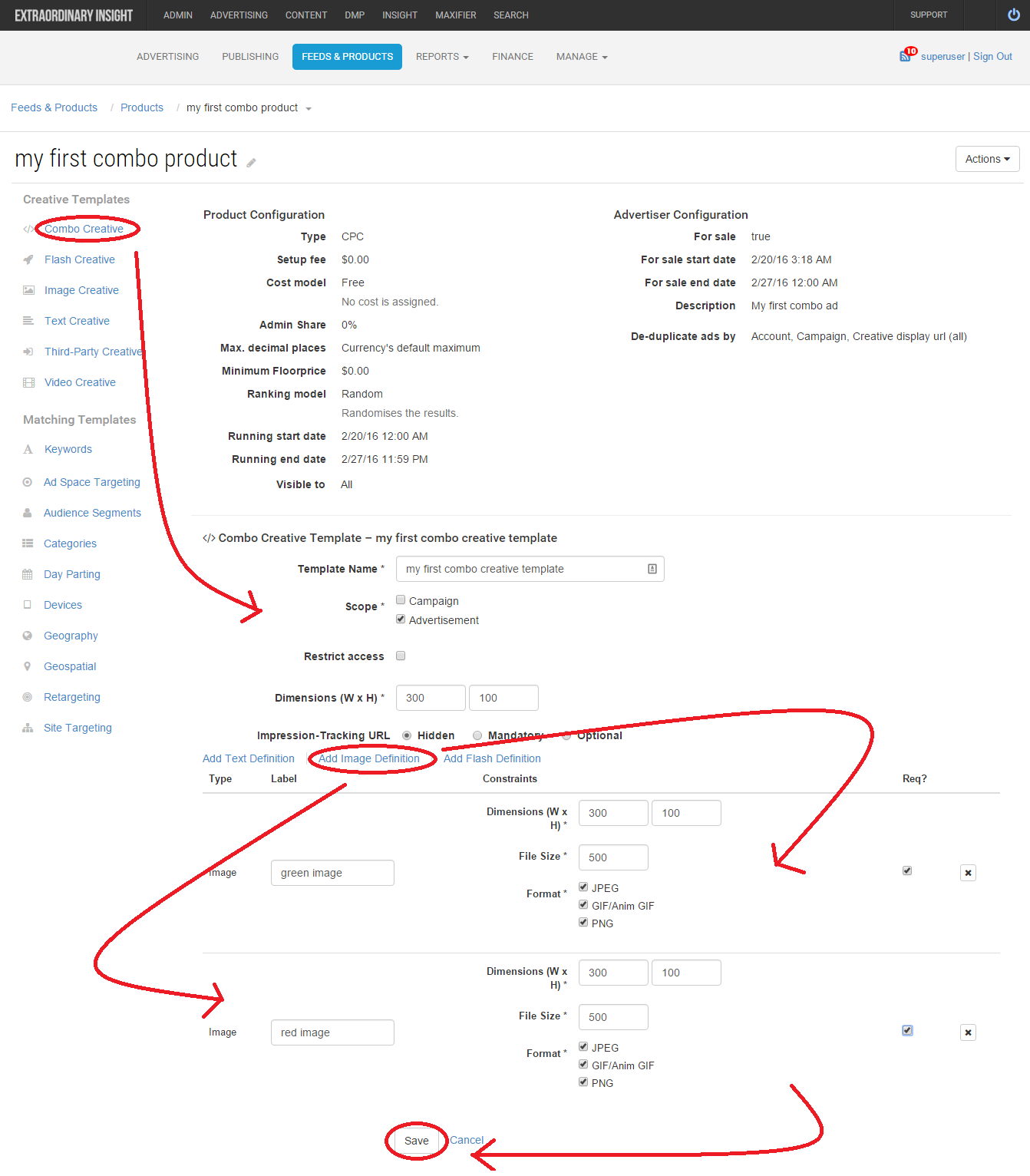Click the Geography globe icon
This screenshot has height=1176, width=1030.
click(28, 636)
